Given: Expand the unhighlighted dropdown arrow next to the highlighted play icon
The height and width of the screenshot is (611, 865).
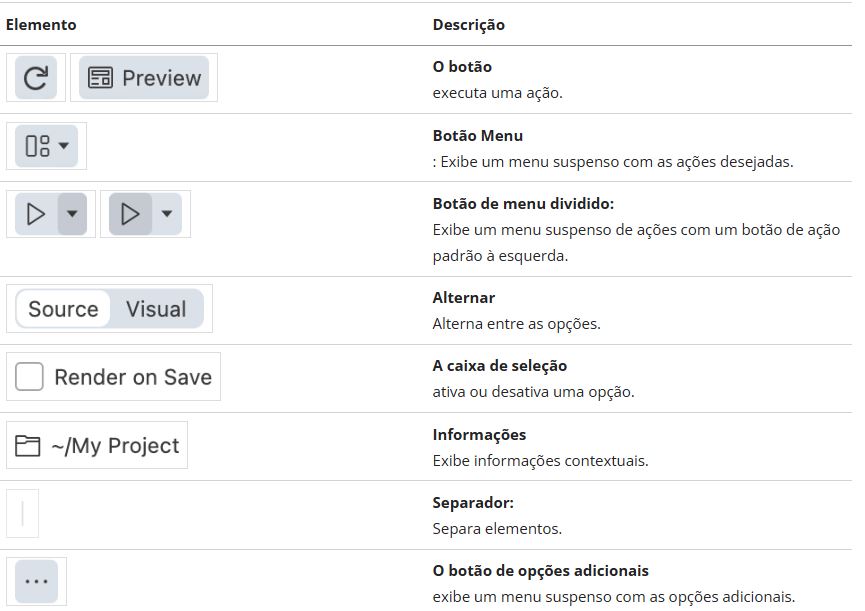Looking at the screenshot, I should [x=166, y=214].
